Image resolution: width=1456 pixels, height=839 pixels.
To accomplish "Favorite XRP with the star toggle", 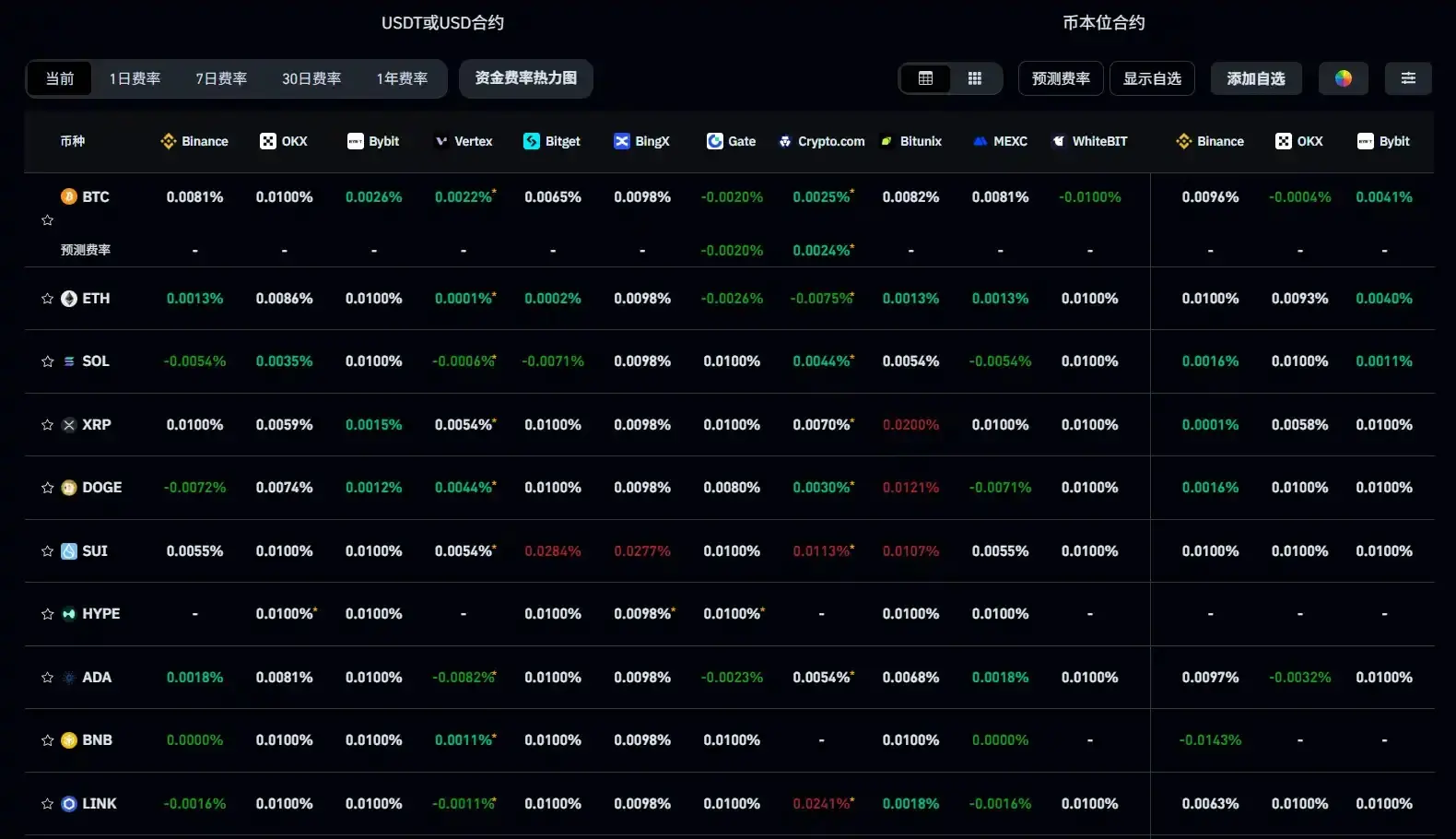I will [48, 425].
